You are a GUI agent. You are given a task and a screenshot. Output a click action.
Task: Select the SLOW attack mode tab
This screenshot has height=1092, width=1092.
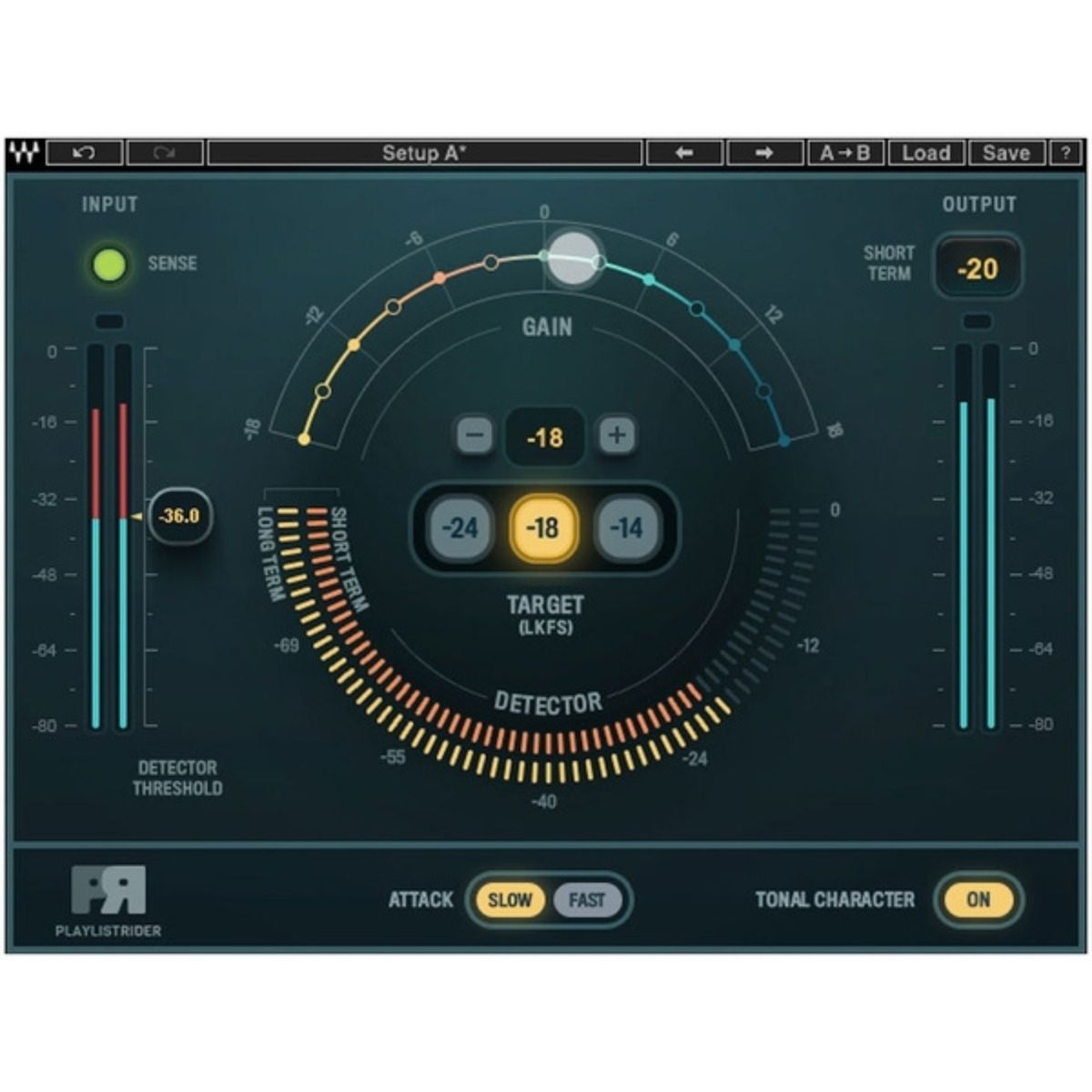511,900
